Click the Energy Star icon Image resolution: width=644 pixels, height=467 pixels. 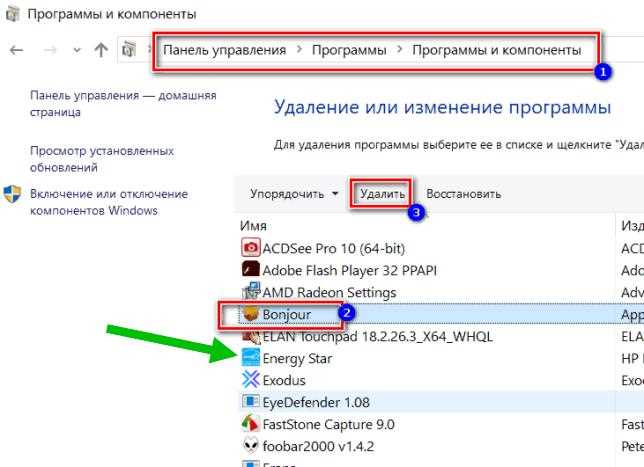pos(251,357)
